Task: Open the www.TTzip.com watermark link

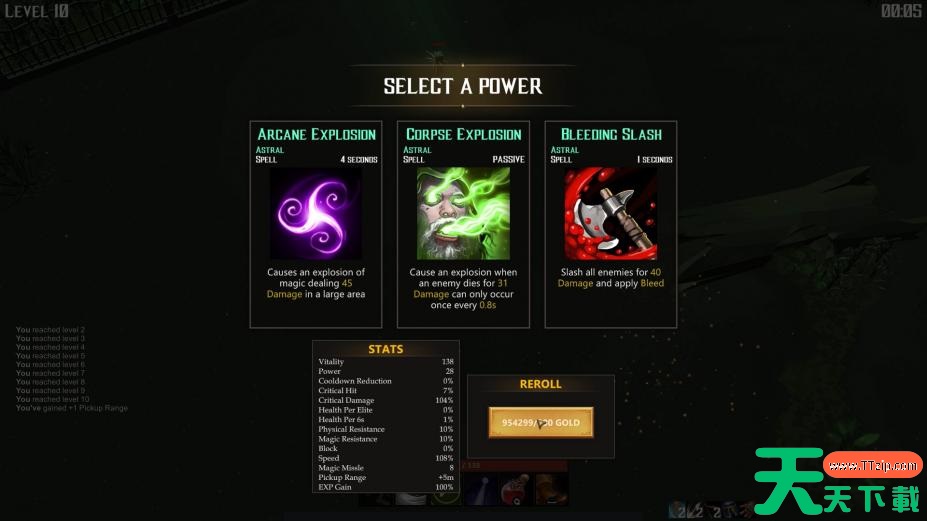Action: 873,465
